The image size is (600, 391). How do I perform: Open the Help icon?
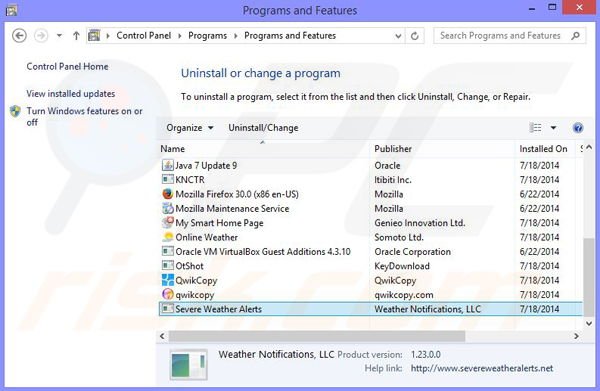coord(578,128)
